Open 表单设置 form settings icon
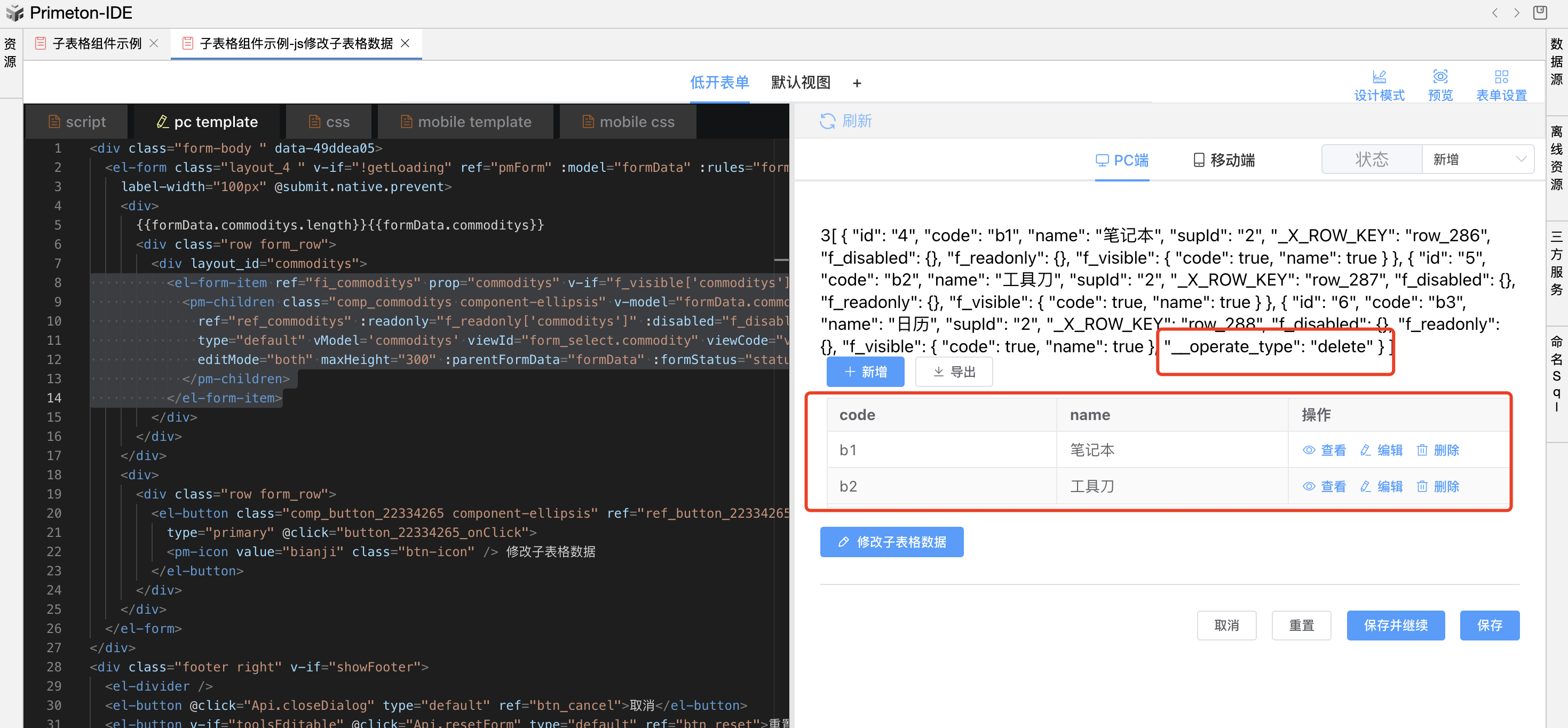This screenshot has width=1568, height=728. (1501, 77)
